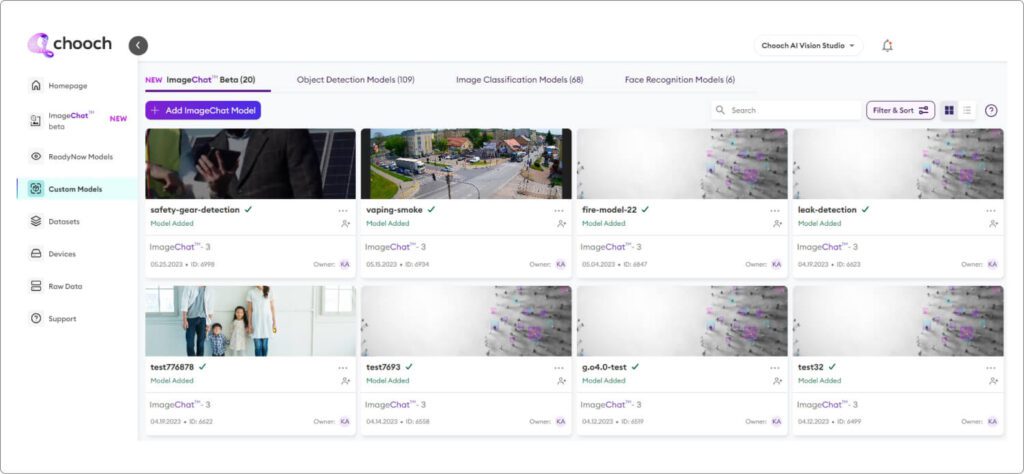The image size is (1024, 474).
Task: Open the test7693 more options menu
Action: tap(558, 368)
